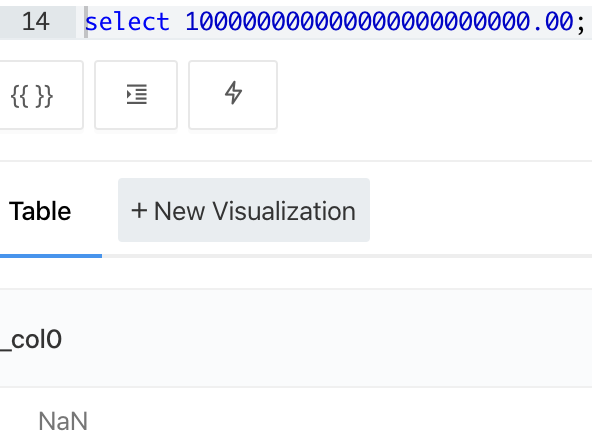This screenshot has width=592, height=440.
Task: Click the divider line below the editor toolbar
Action: pyautogui.click(x=296, y=161)
